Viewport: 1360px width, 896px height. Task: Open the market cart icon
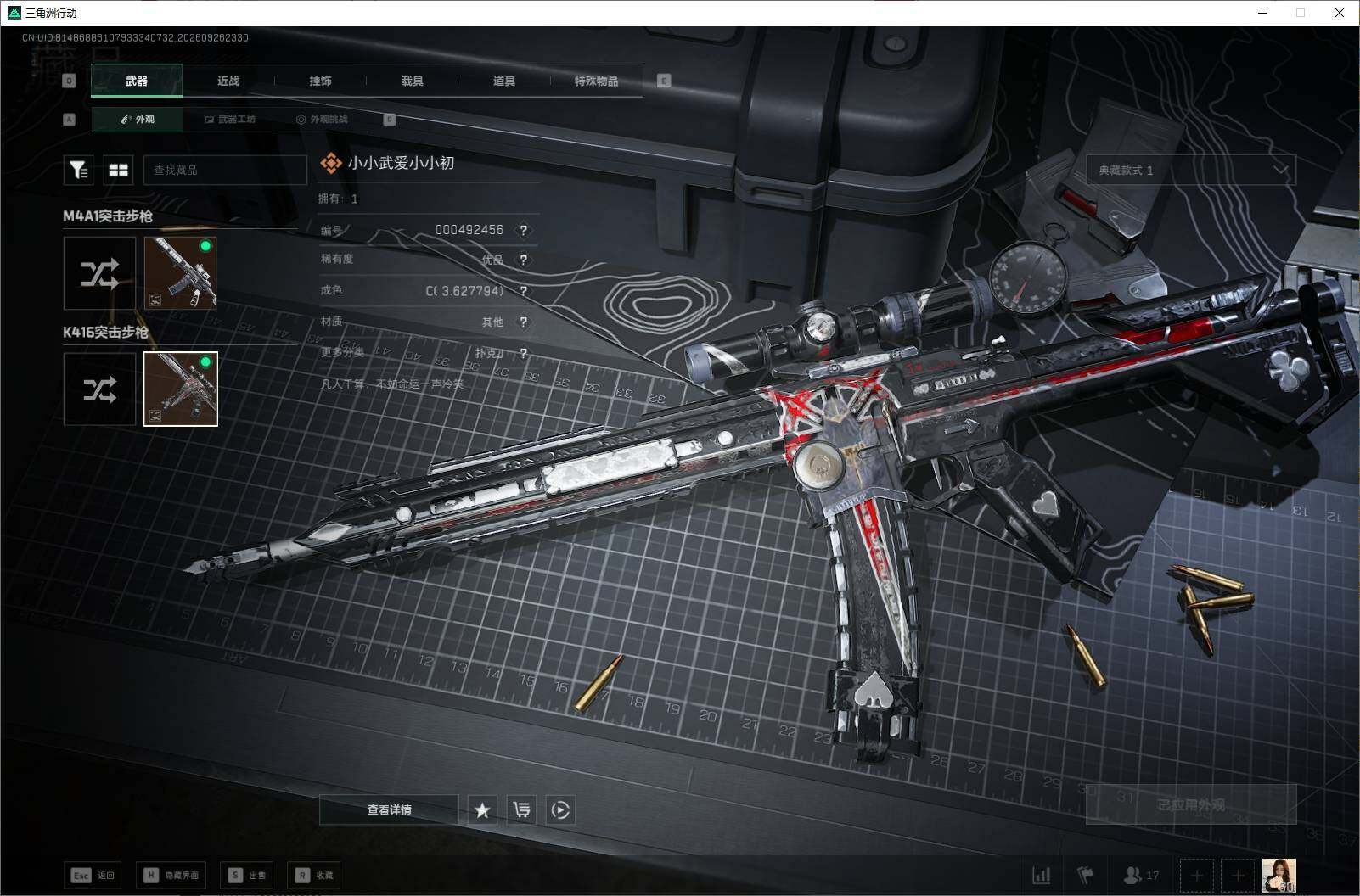521,810
